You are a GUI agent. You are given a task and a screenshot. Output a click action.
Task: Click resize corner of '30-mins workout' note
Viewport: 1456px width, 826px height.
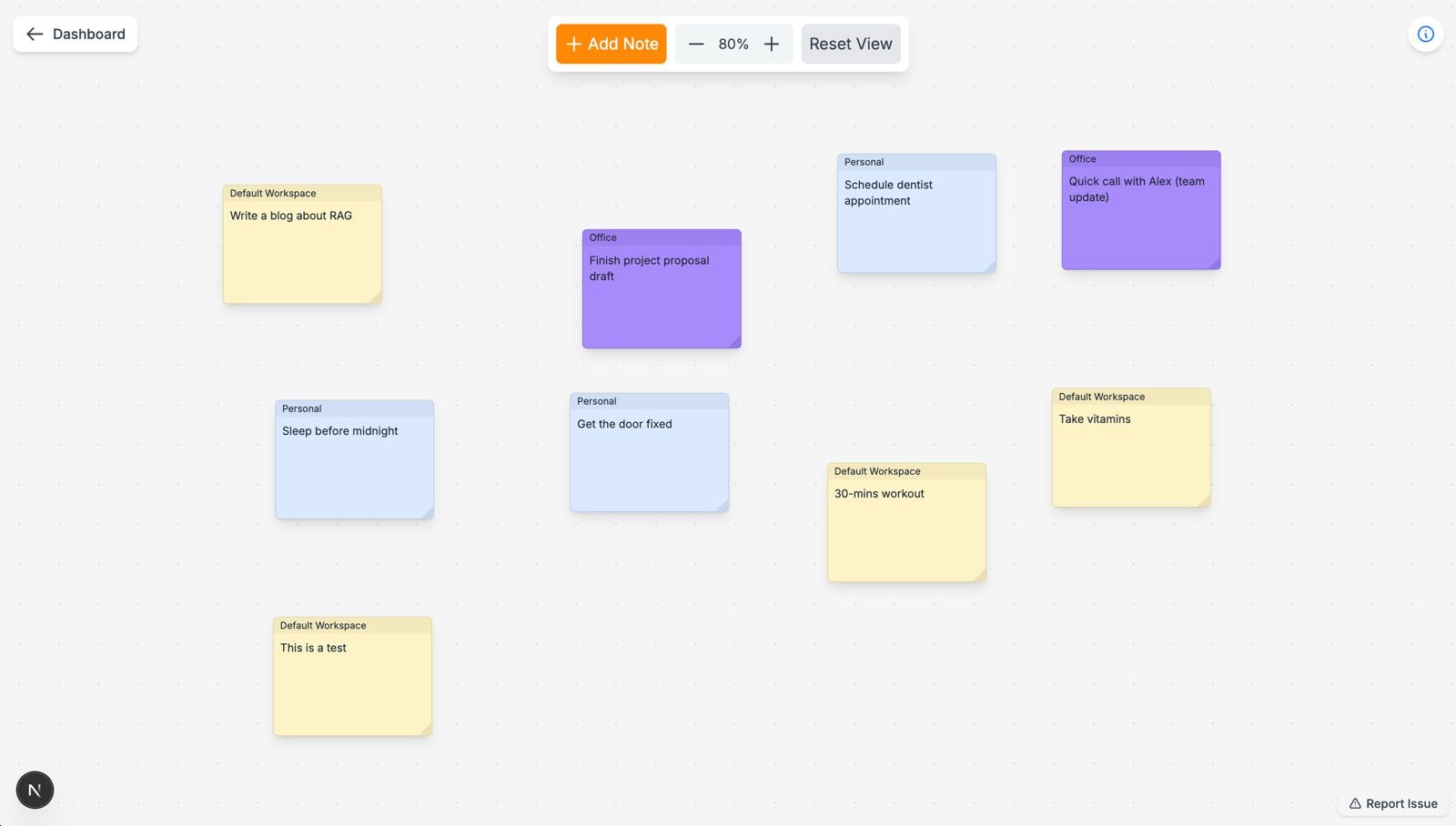980,576
